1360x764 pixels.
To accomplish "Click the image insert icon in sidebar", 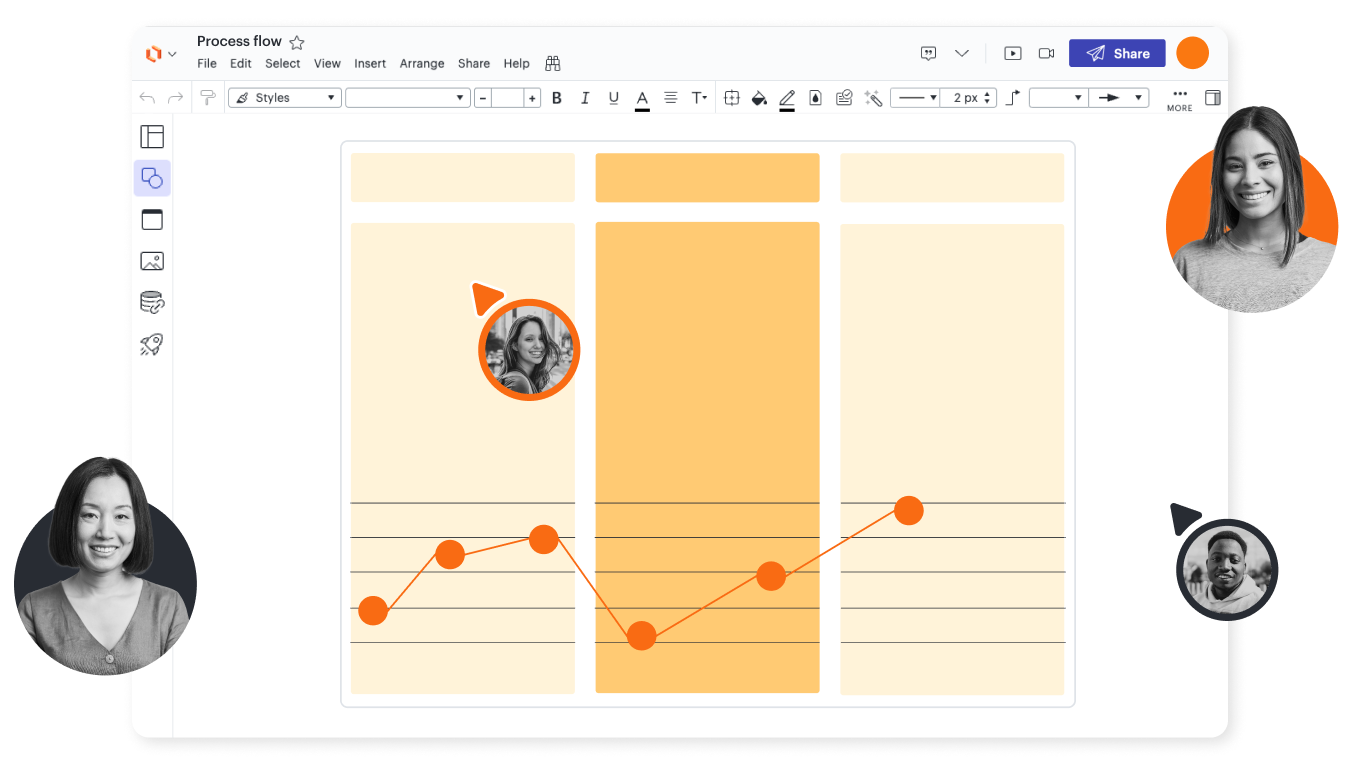I will tap(152, 261).
